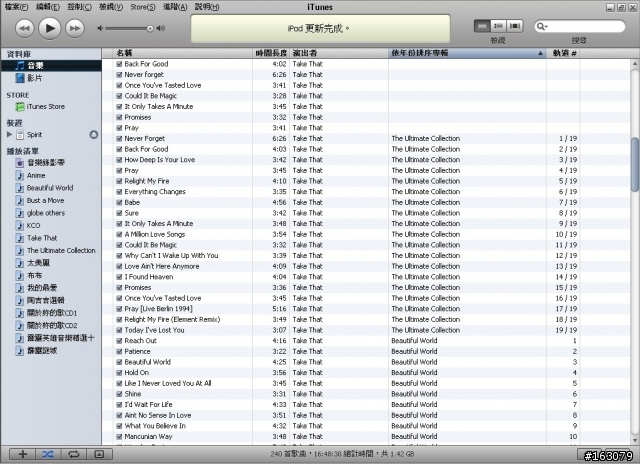Open the View menu
The height and width of the screenshot is (464, 640).
111,7
